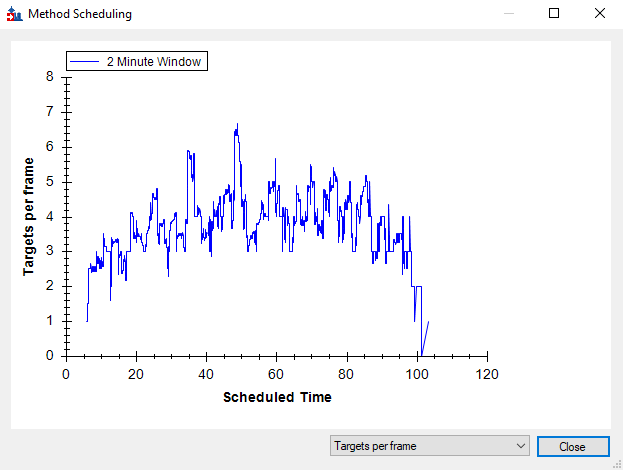Click the 4 tick label on the y-axis

[50, 216]
